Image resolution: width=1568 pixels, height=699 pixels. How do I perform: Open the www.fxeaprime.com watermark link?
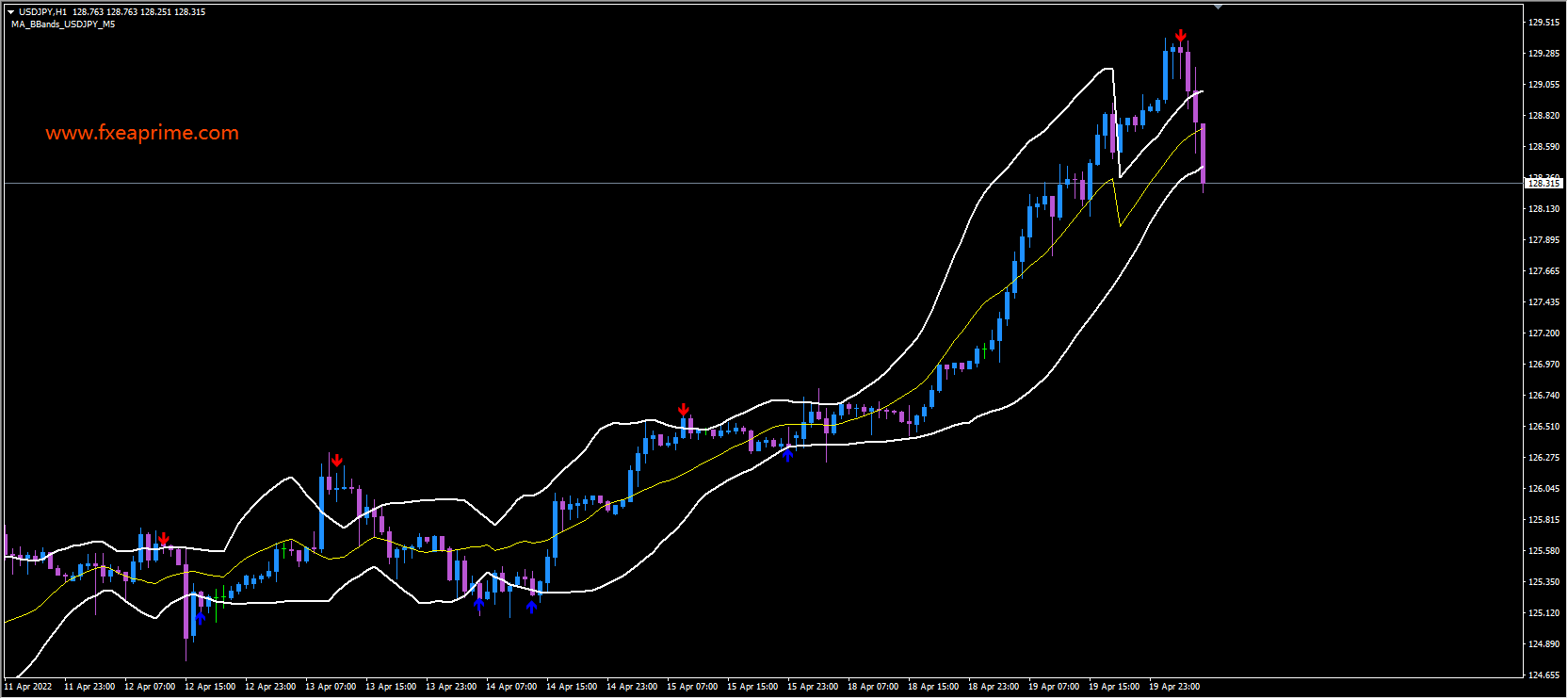142,133
